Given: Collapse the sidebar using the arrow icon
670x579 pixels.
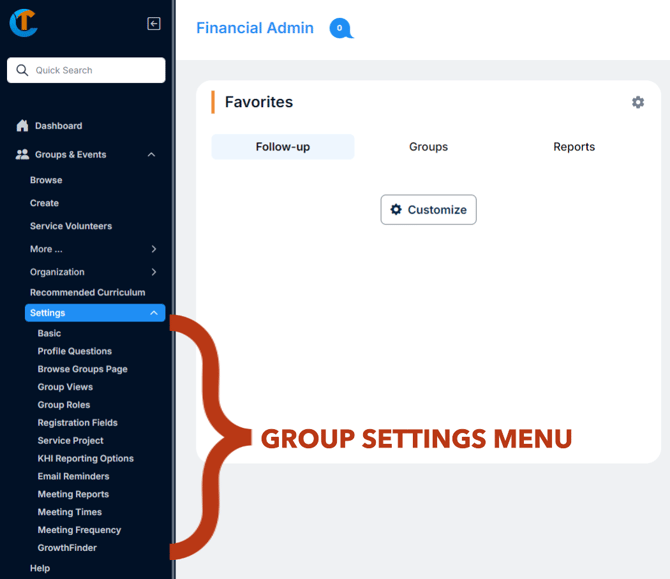Looking at the screenshot, I should pyautogui.click(x=153, y=23).
